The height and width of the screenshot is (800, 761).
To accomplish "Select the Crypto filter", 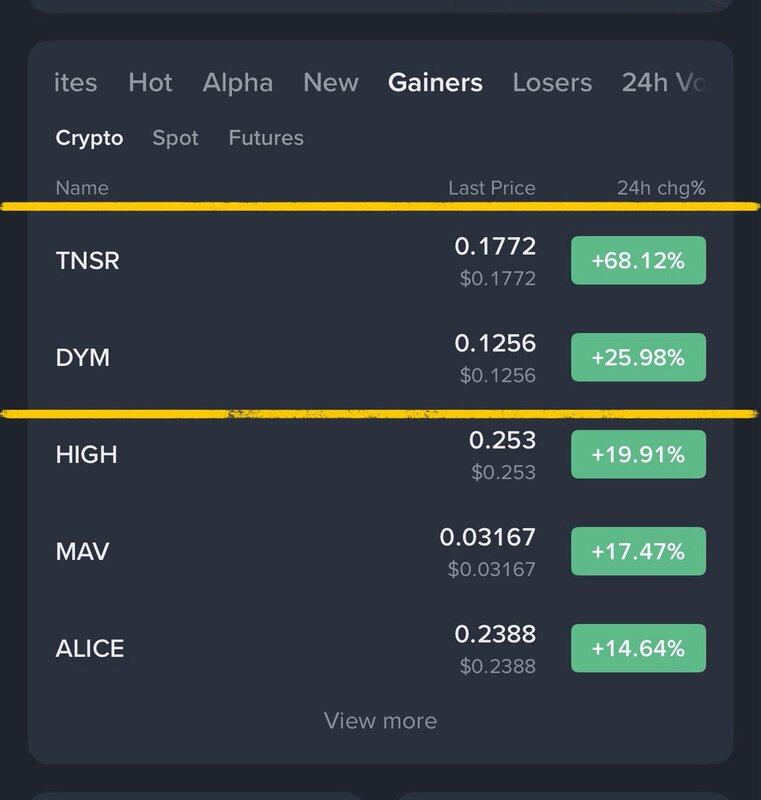I will pos(89,138).
